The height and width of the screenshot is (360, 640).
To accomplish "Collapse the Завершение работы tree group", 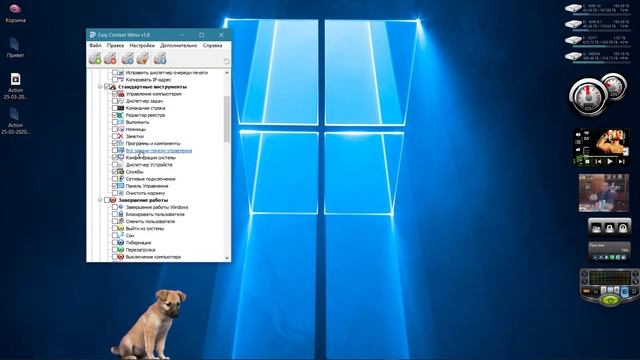I will point(100,200).
